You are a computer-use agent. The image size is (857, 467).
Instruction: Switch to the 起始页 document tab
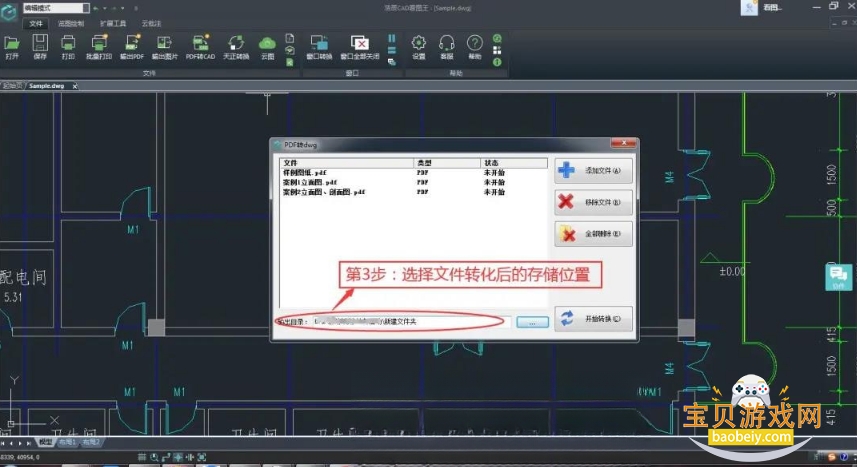pyautogui.click(x=12, y=86)
